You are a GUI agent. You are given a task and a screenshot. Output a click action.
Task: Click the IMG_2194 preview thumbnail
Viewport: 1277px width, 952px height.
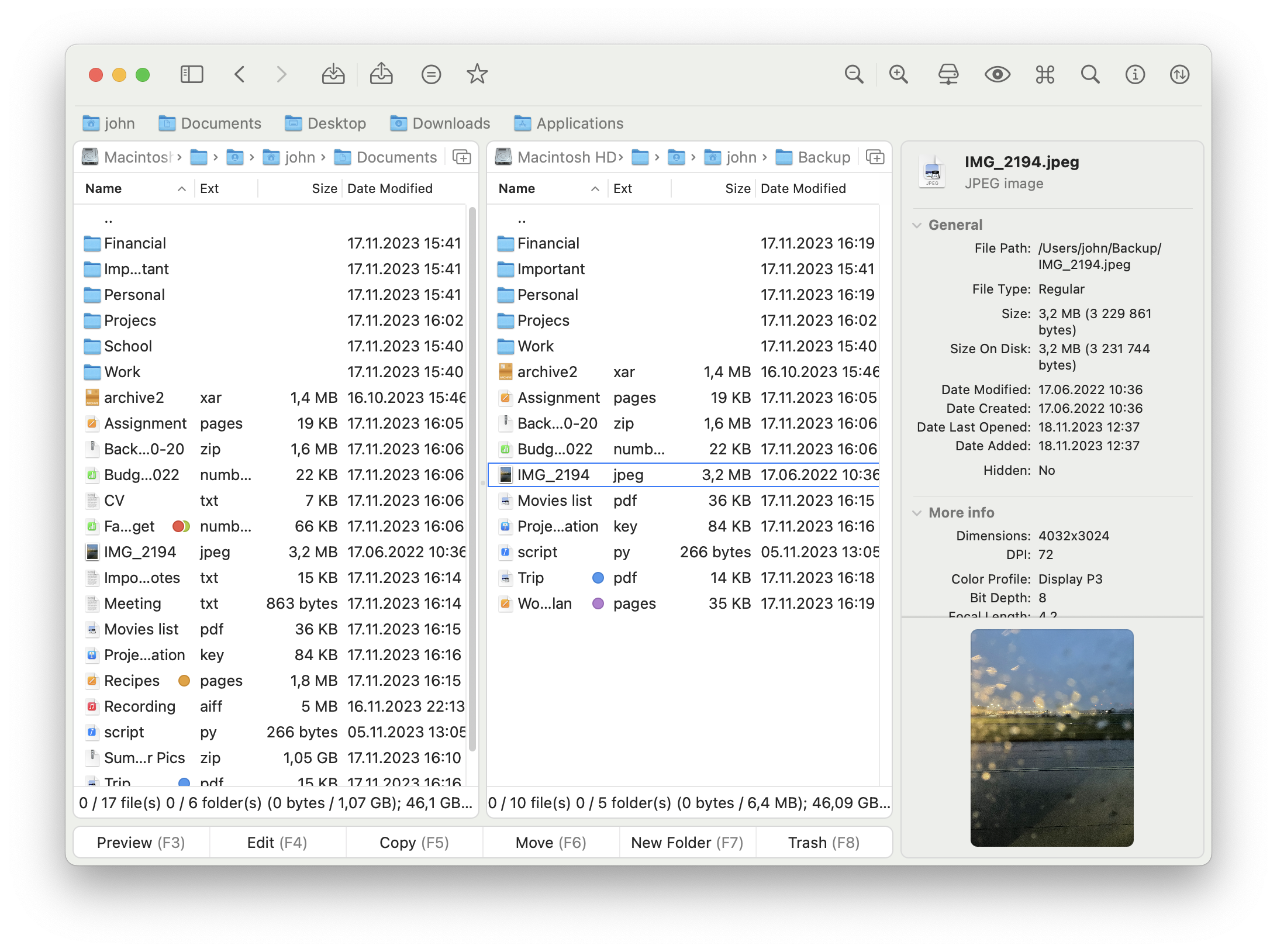(1051, 736)
